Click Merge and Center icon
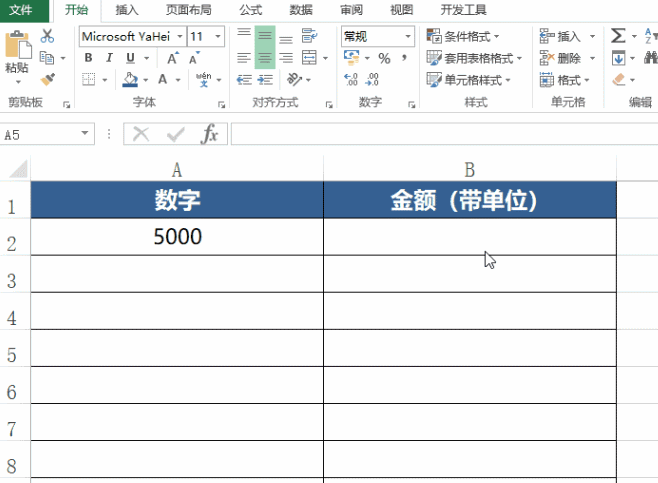This screenshot has height=483, width=658. click(x=309, y=57)
